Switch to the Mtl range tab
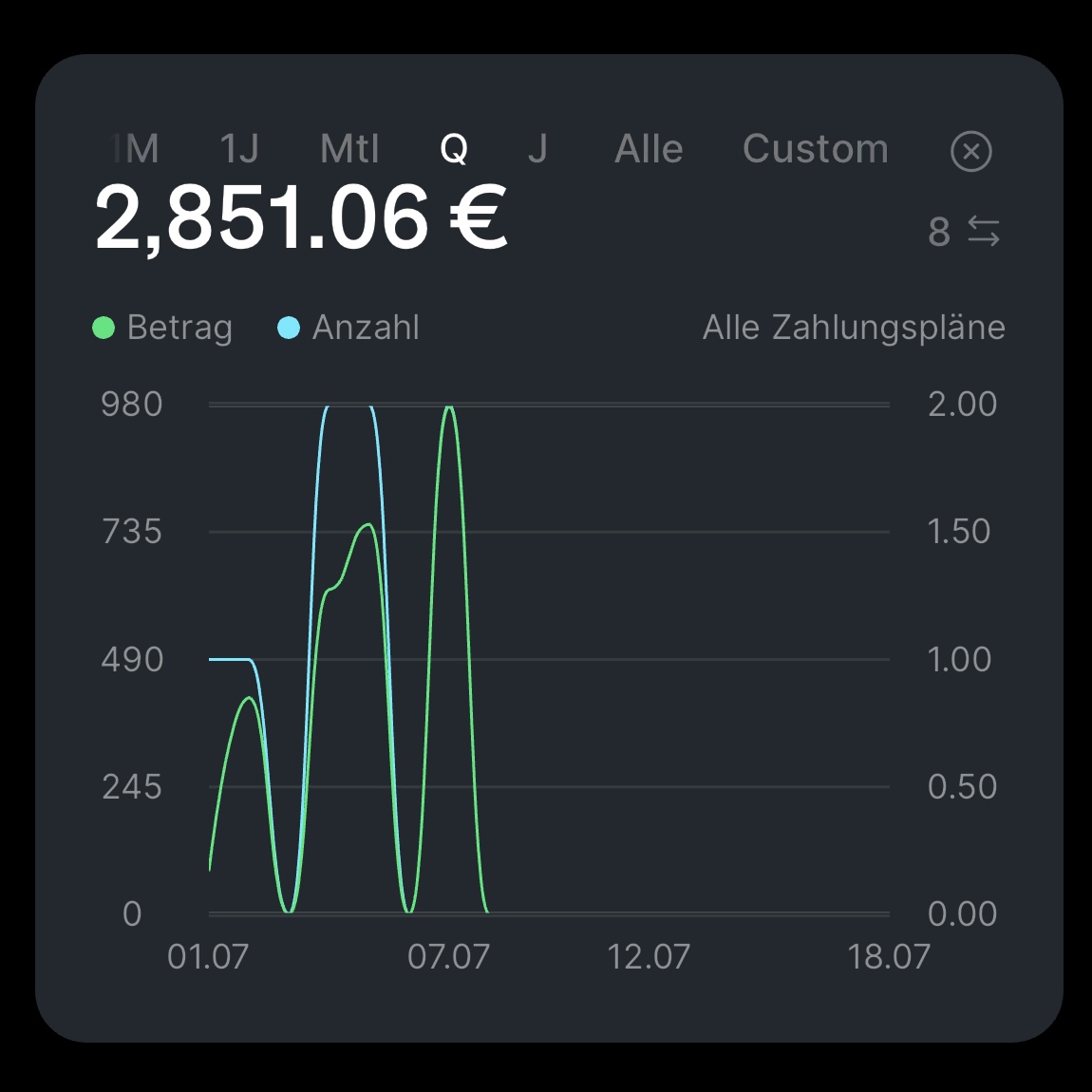Image resolution: width=1092 pixels, height=1092 pixels. (x=349, y=149)
